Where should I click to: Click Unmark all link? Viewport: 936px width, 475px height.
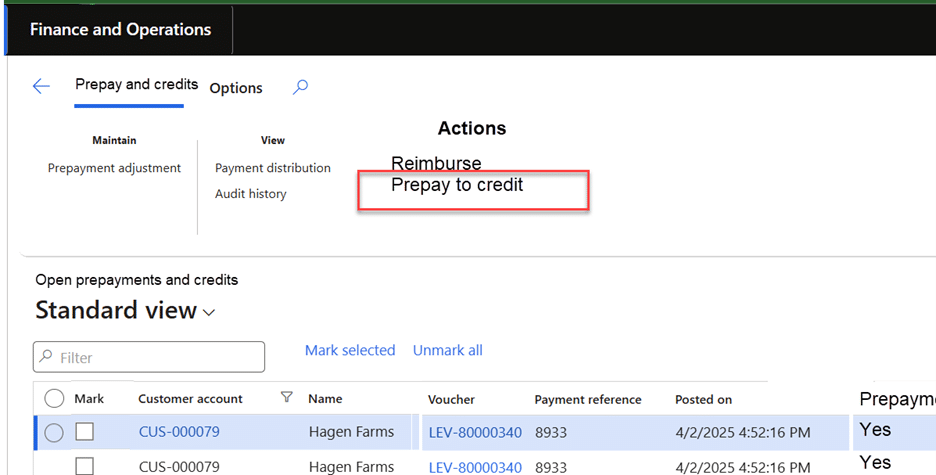(x=448, y=350)
